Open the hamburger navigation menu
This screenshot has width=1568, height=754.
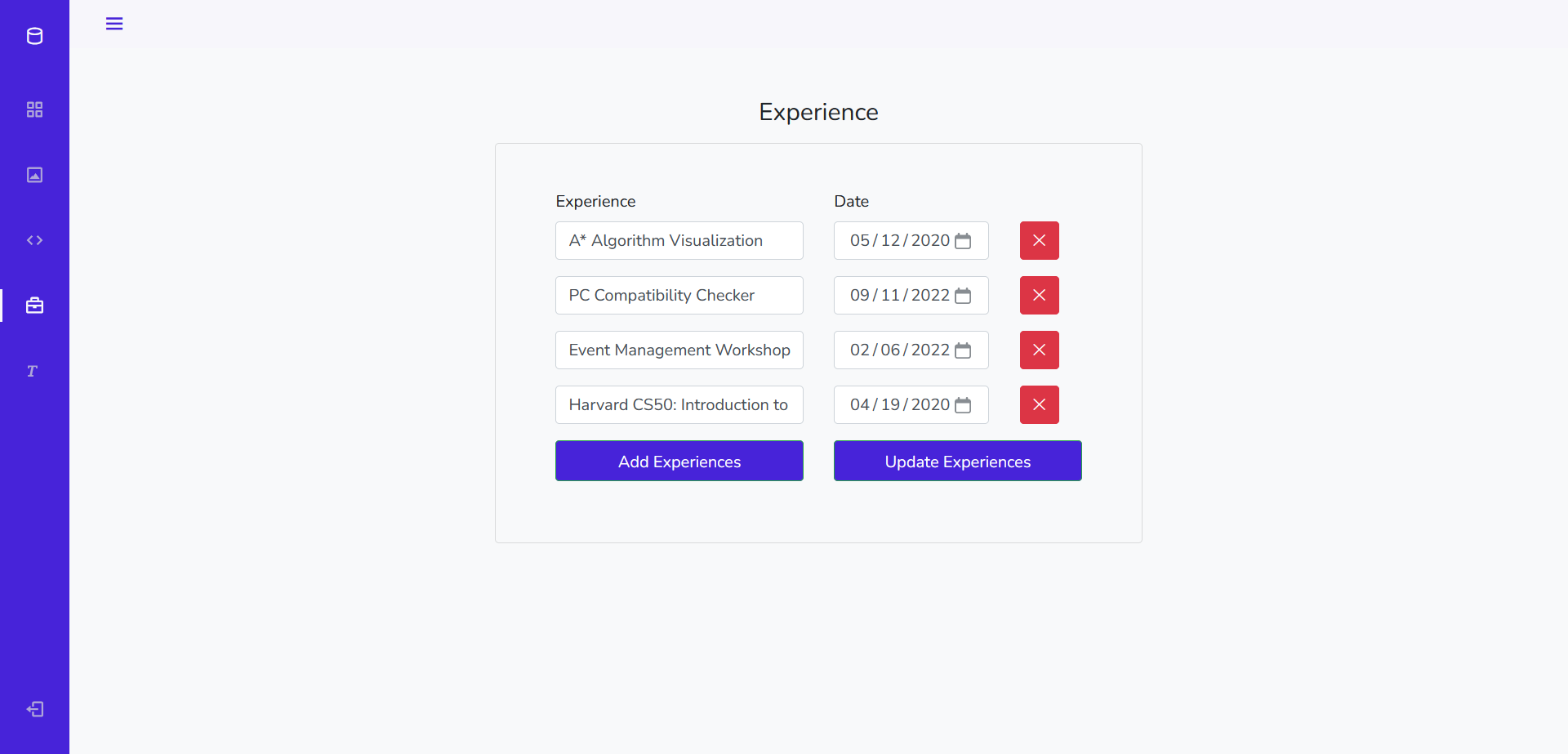tap(114, 24)
